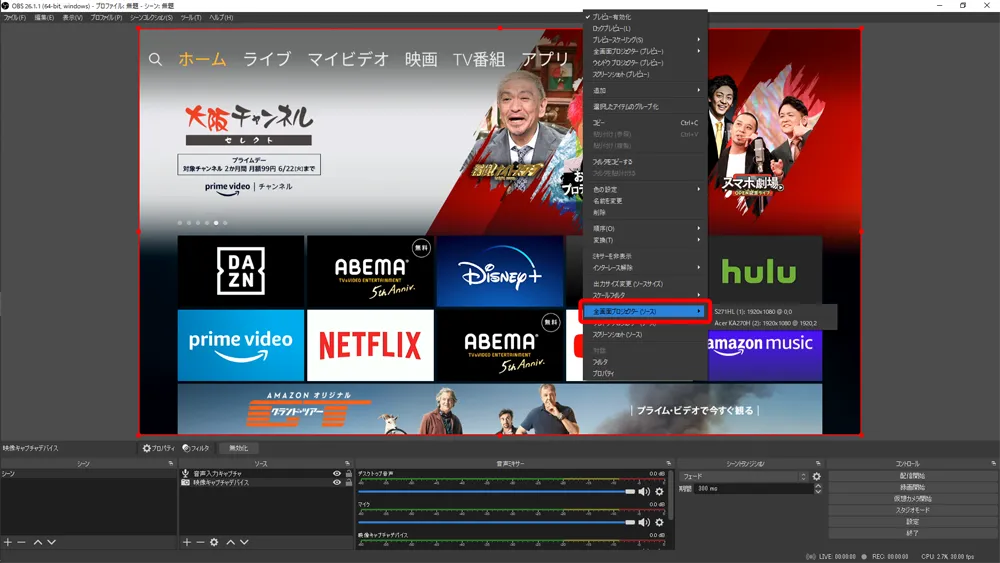Viewport: 1000px width, 563px height.
Task: Hide the 映像キャプチャデバイス source with eye icon
Action: 337,483
